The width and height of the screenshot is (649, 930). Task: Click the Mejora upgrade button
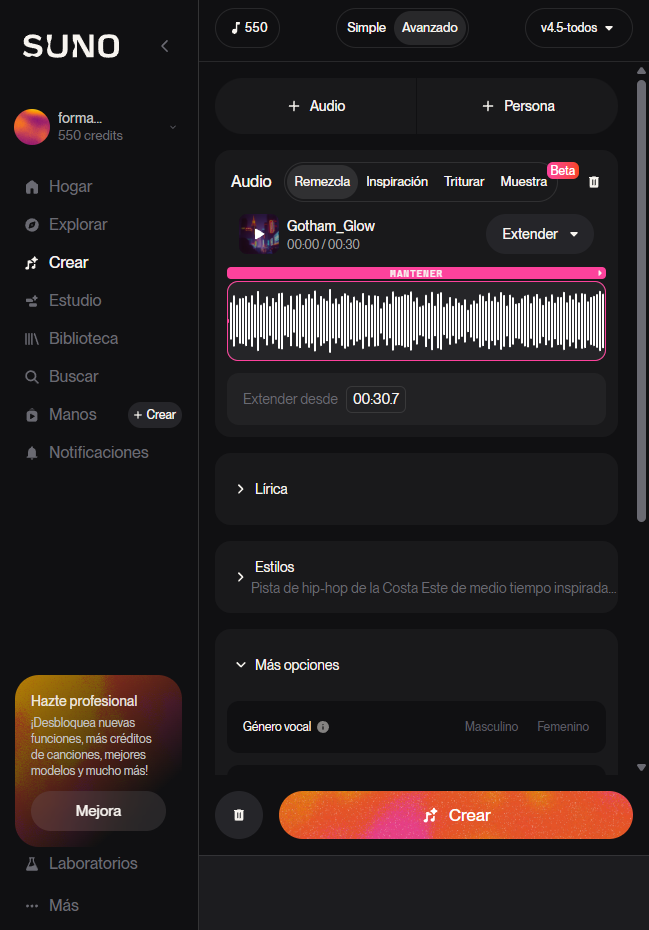coord(98,811)
